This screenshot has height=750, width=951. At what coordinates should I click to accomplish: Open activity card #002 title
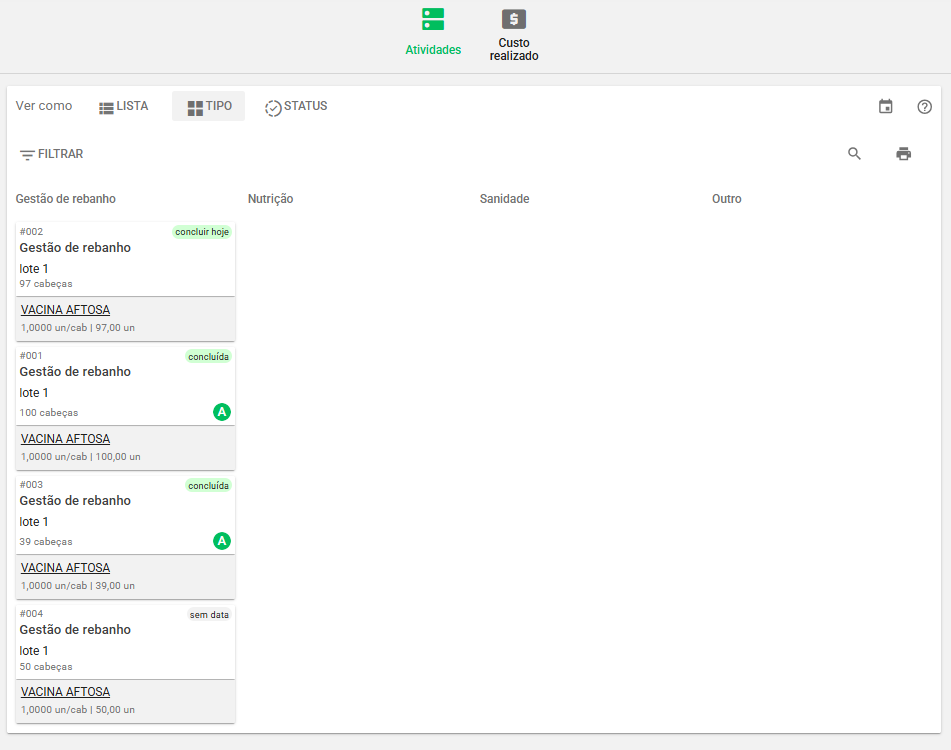[75, 247]
